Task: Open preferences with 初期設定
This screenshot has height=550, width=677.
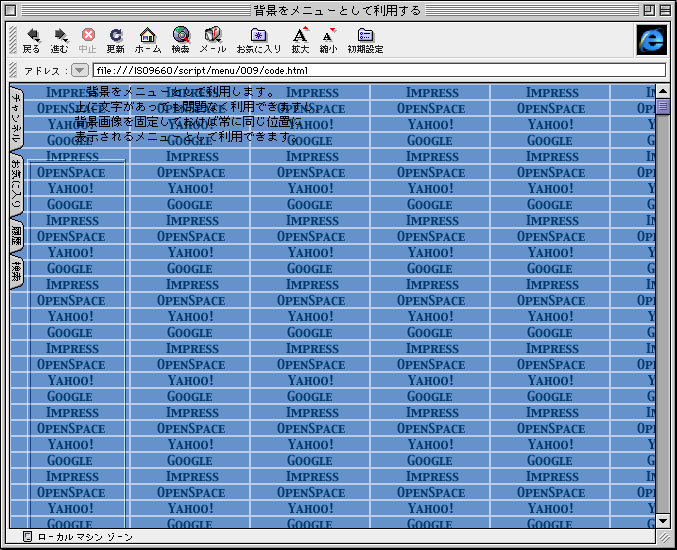Action: coord(365,41)
